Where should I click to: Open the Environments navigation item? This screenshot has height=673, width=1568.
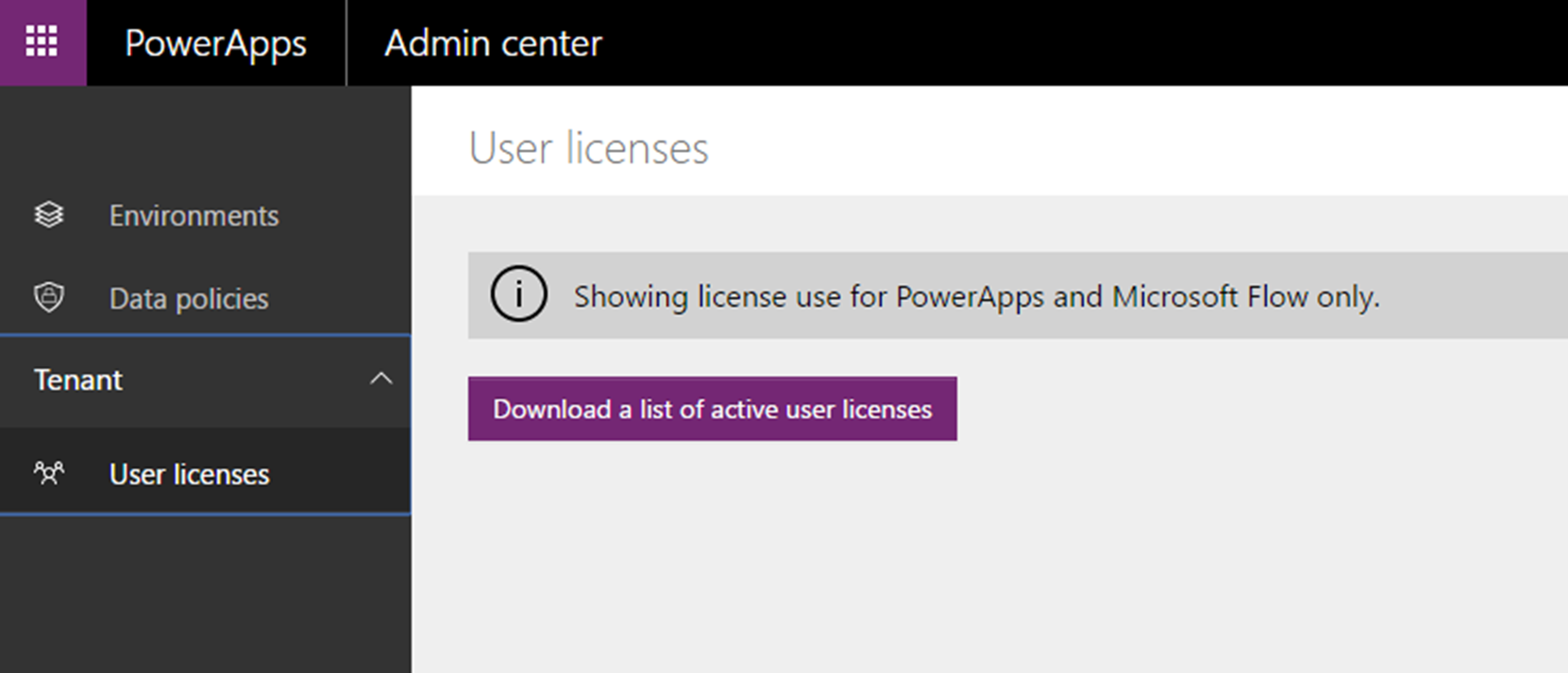pyautogui.click(x=194, y=216)
